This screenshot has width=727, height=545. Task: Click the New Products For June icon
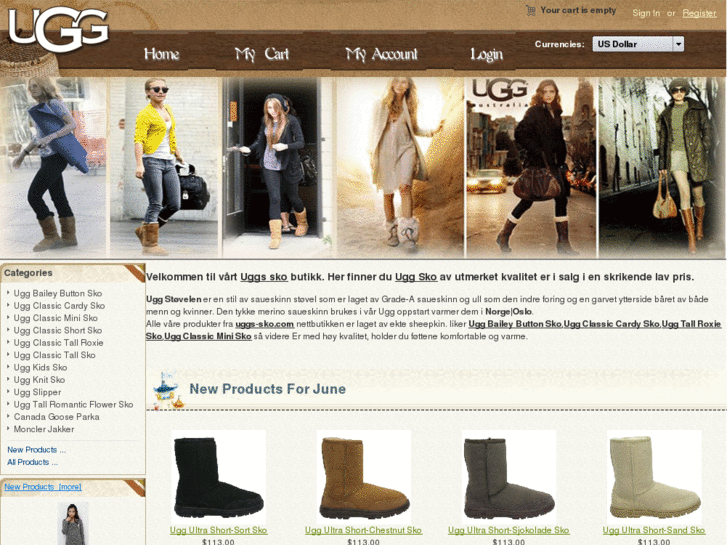tap(167, 391)
